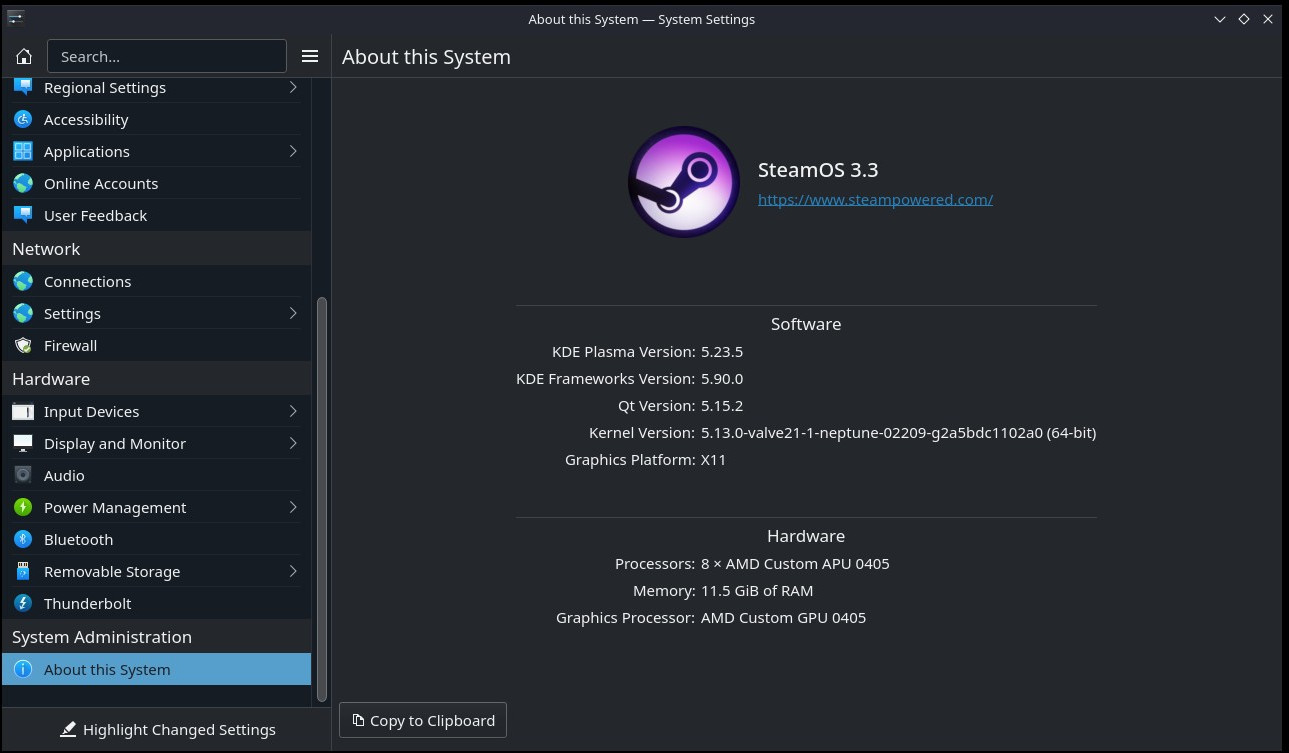Open the Audio settings page
The image size is (1289, 753).
[156, 475]
